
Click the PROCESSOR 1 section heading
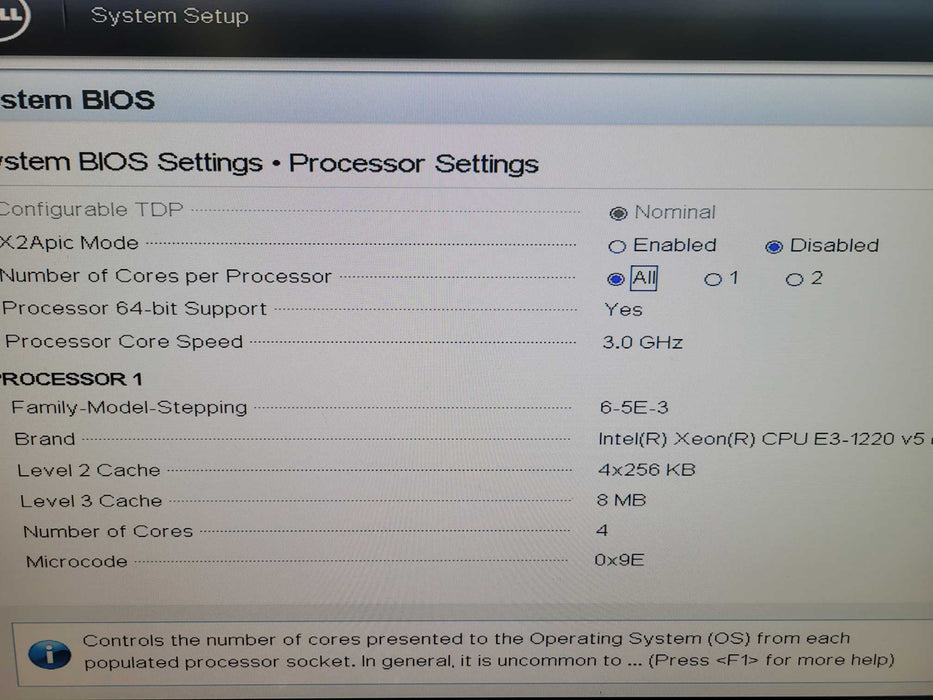click(x=72, y=379)
